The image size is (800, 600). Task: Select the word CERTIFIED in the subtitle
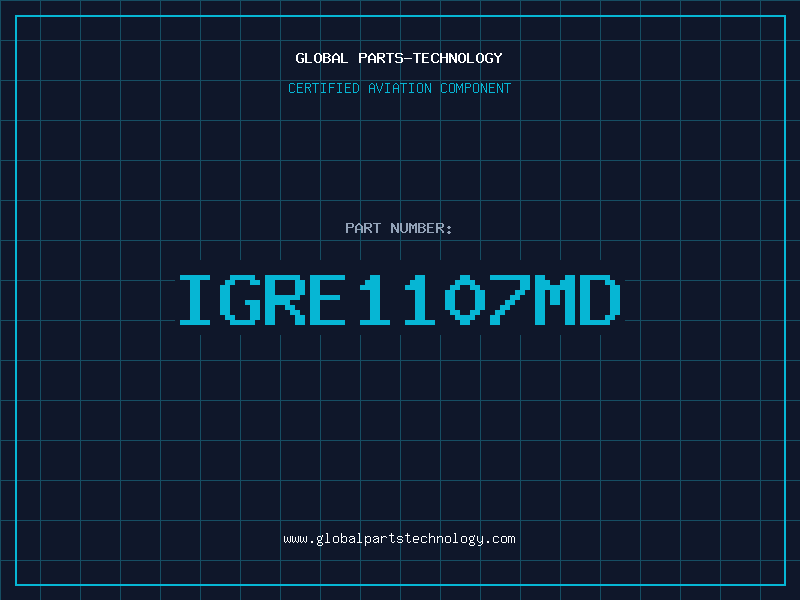click(x=324, y=88)
